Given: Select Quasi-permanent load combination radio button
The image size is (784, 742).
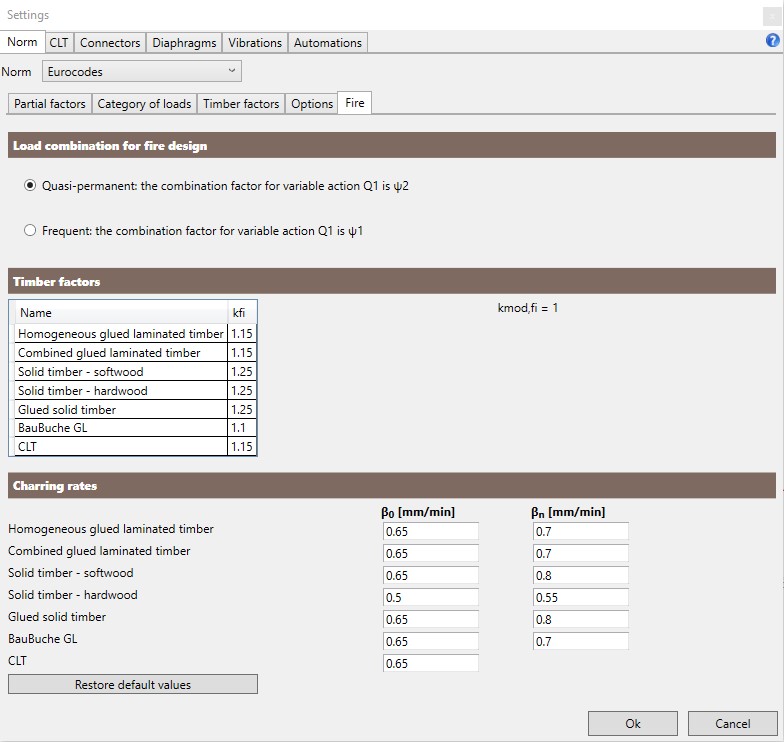Looking at the screenshot, I should point(30,186).
